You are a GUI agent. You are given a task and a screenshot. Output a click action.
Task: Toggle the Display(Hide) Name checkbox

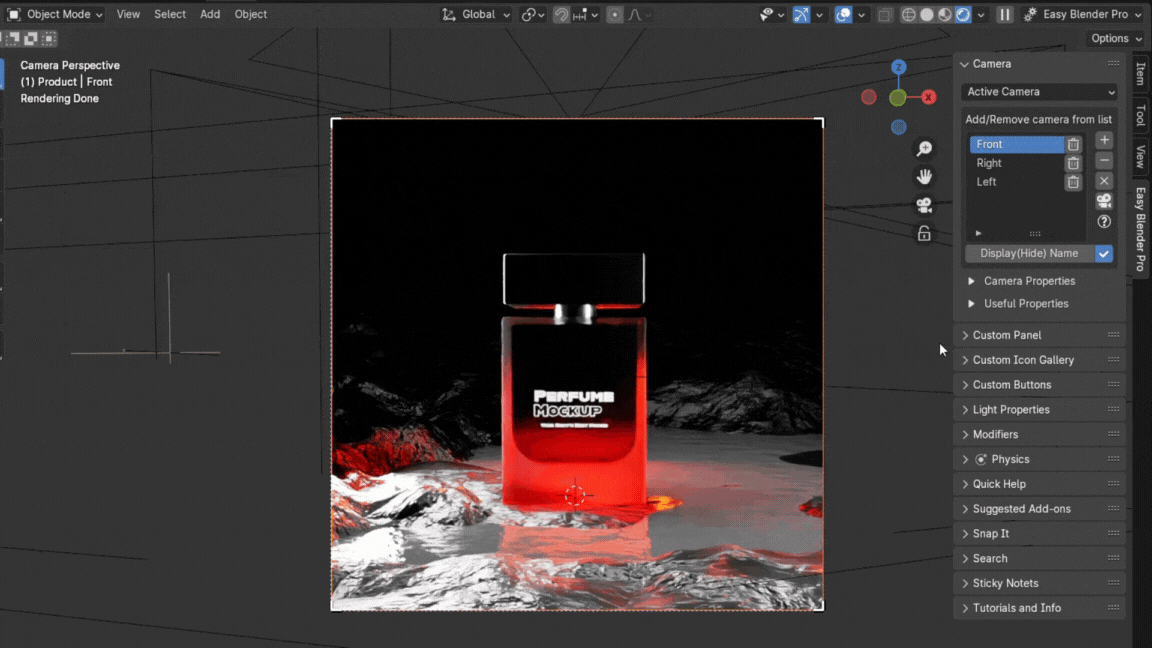(1104, 254)
